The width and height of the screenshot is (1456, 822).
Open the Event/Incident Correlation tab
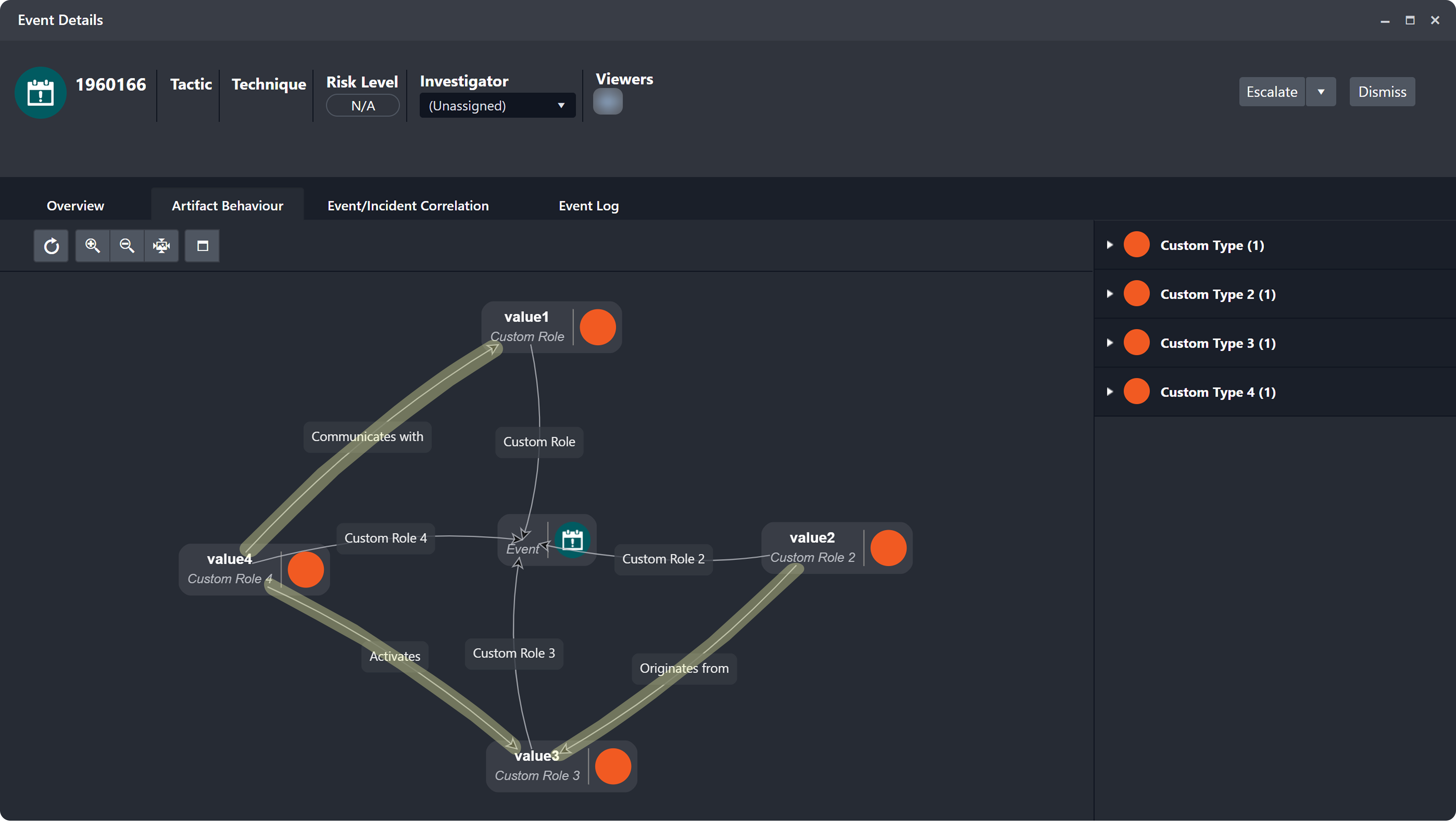[x=407, y=206]
